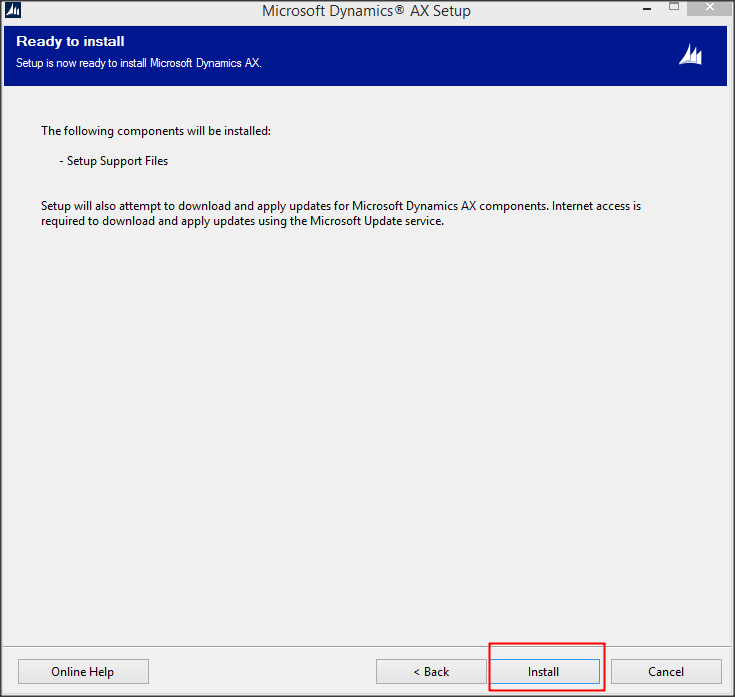
Task: Click the Dynamics logo in blue header
Action: pos(690,55)
